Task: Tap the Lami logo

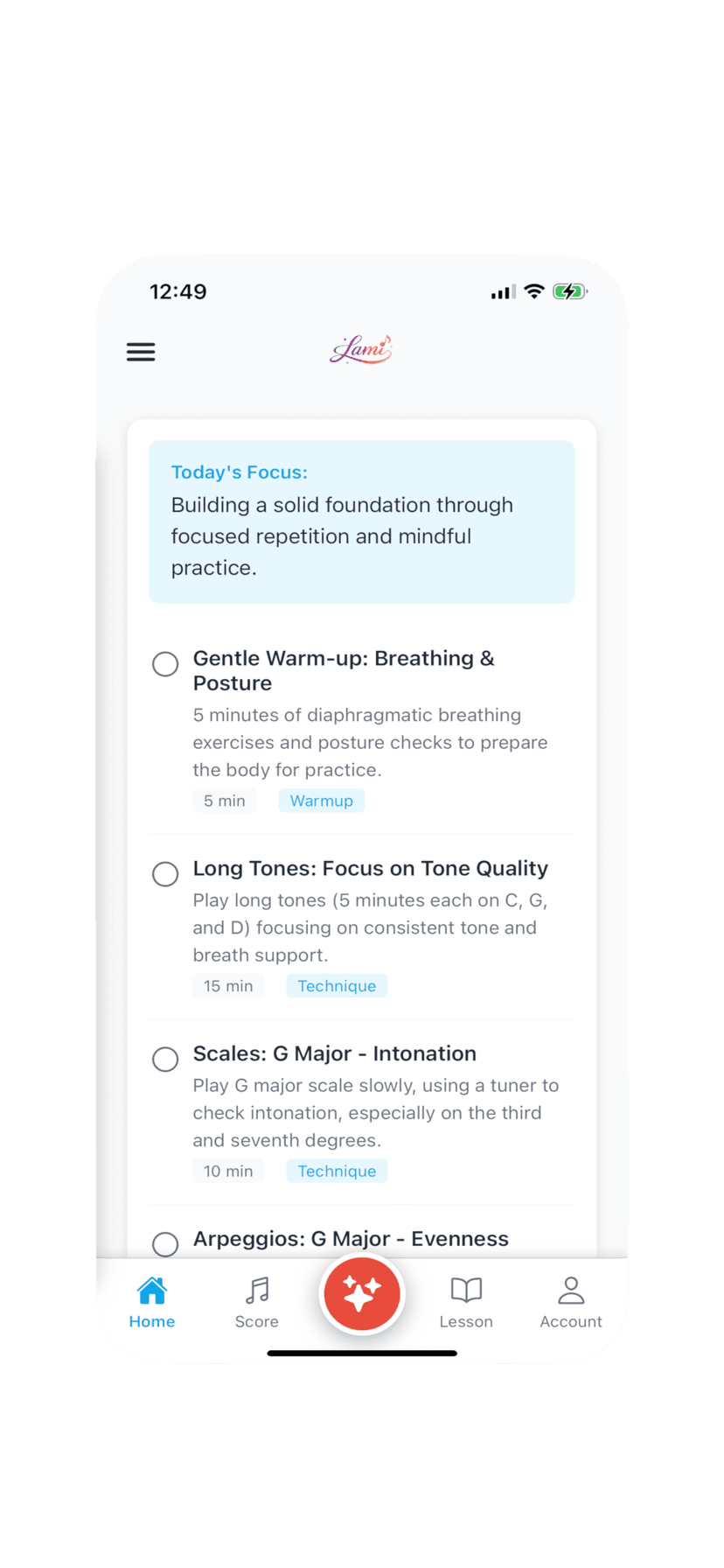Action: coord(361,350)
